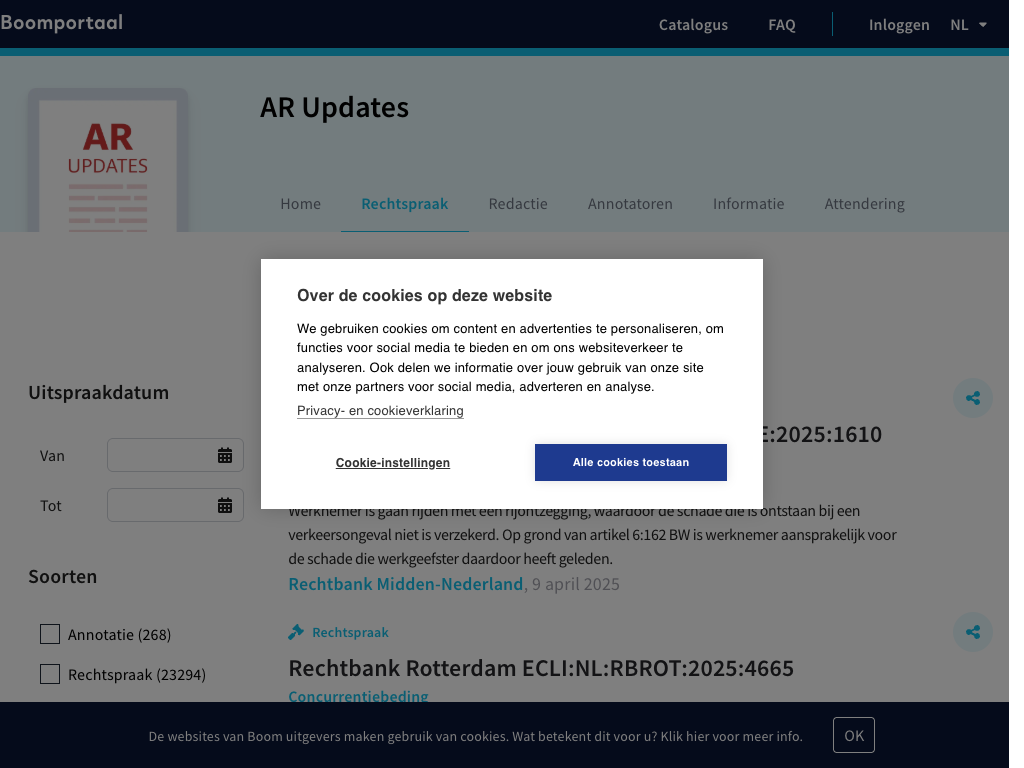Click share icon for first court ruling
This screenshot has height=768, width=1024.
point(972,399)
